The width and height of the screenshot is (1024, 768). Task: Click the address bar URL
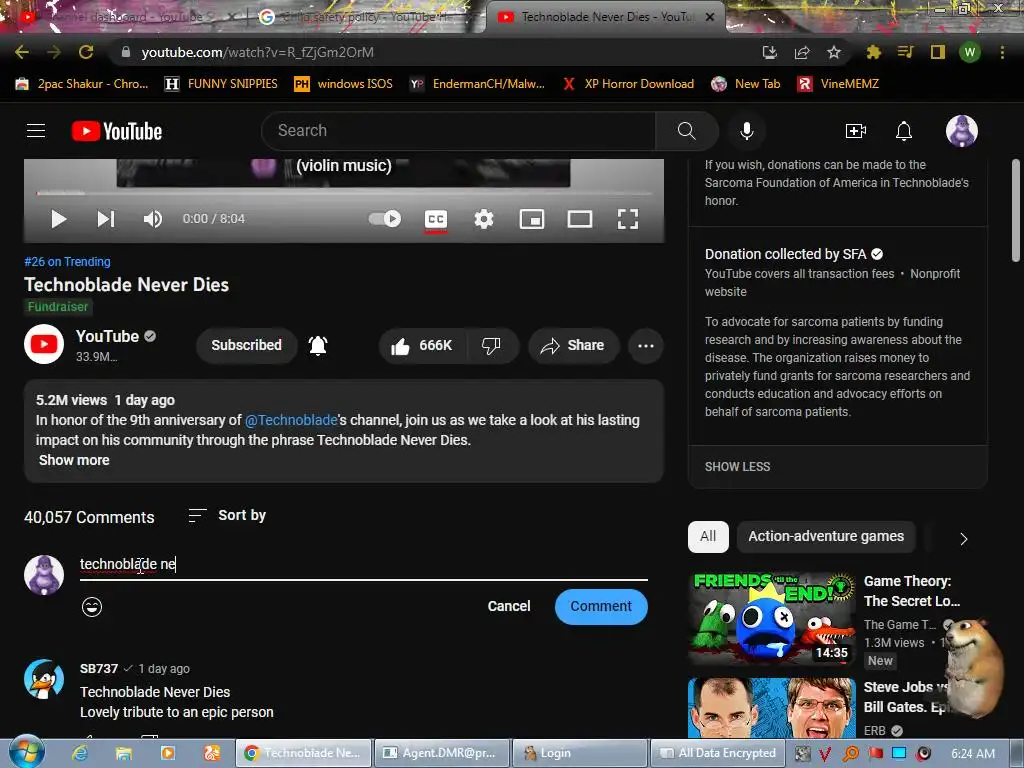point(257,52)
